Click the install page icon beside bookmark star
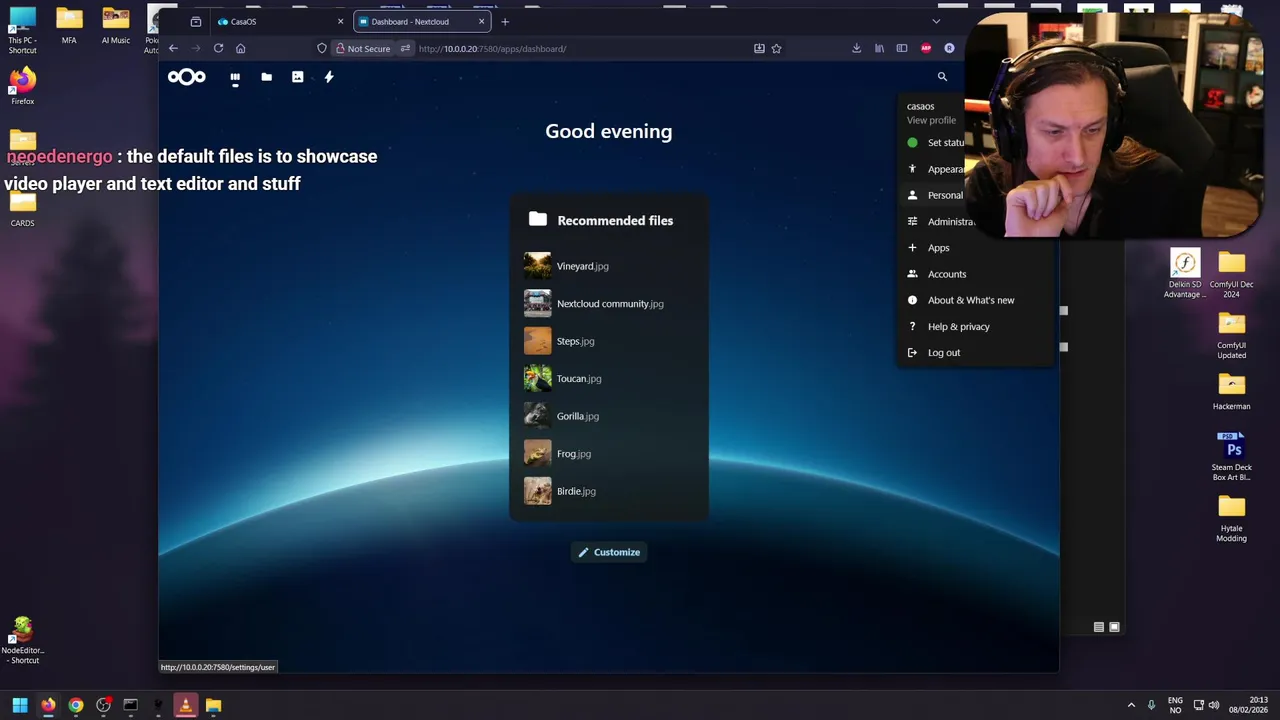Image resolution: width=1280 pixels, height=720 pixels. pyautogui.click(x=759, y=48)
